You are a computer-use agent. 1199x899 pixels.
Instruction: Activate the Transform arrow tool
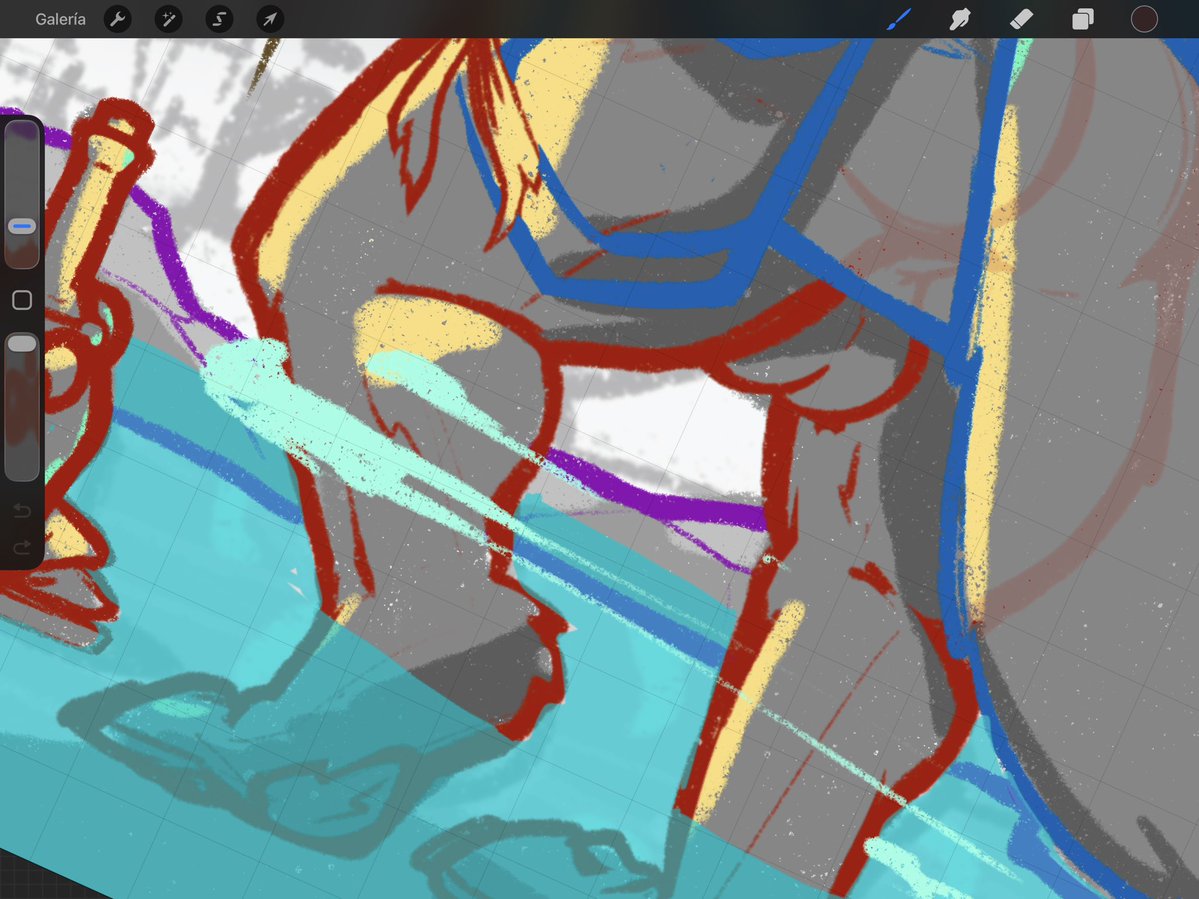tap(270, 19)
